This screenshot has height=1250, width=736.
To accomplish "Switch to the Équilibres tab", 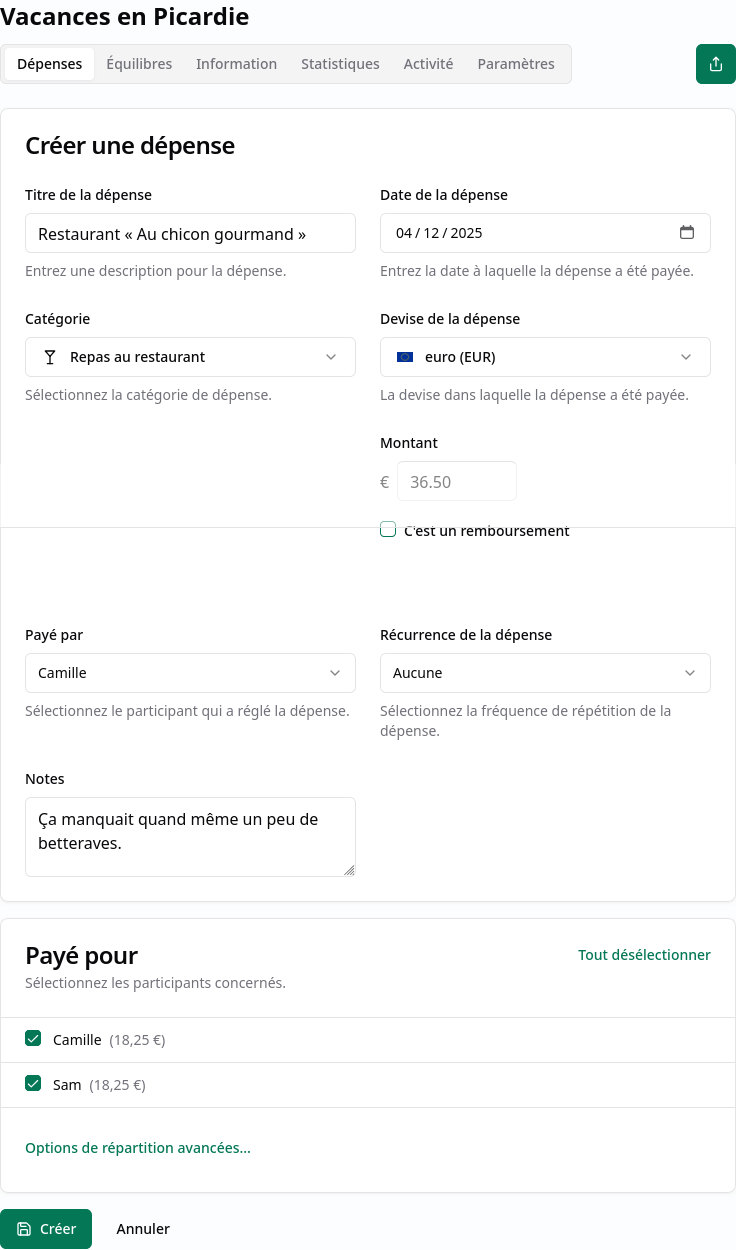I will 139,64.
